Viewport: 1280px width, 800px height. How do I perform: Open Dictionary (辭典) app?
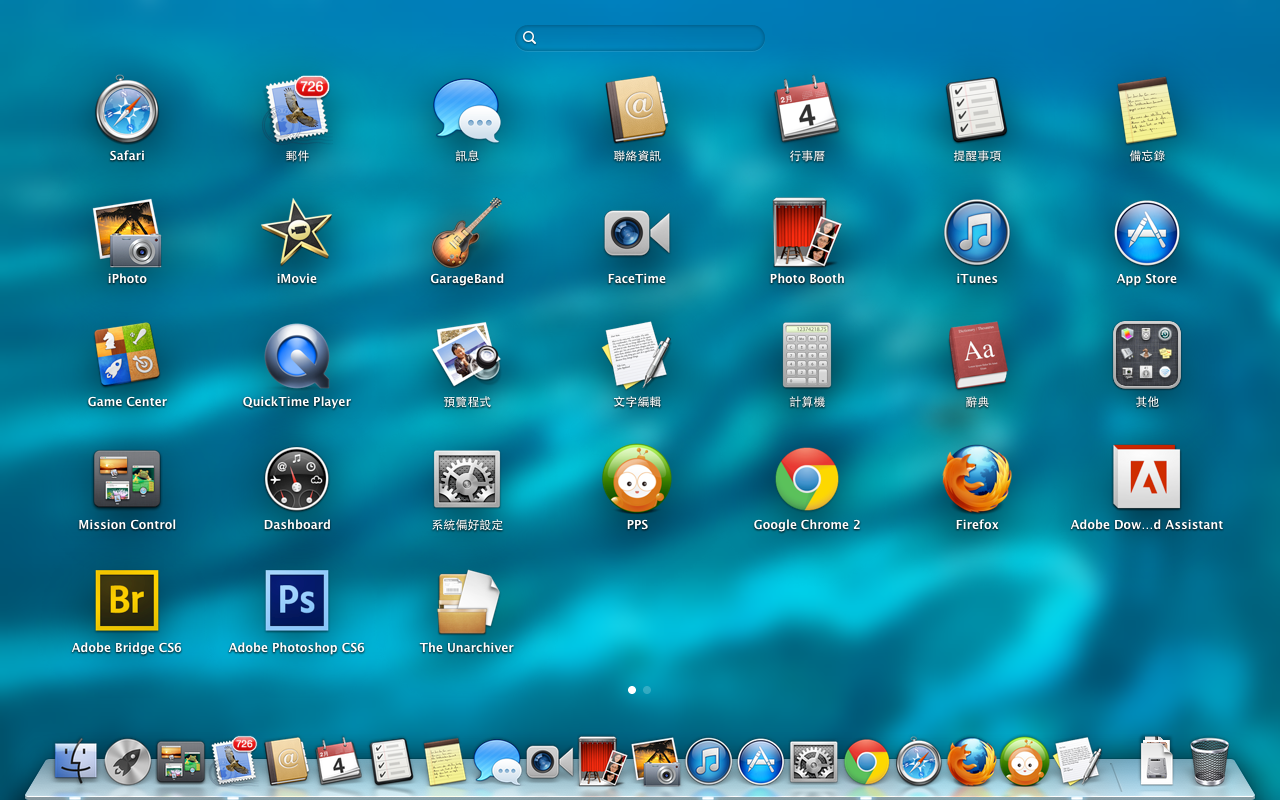(x=977, y=356)
